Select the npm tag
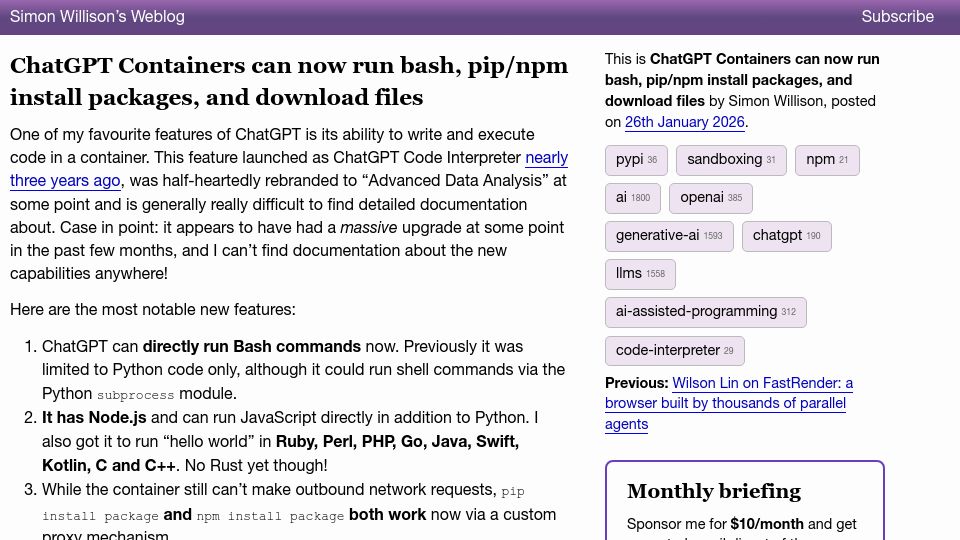The image size is (960, 540). tap(827, 160)
